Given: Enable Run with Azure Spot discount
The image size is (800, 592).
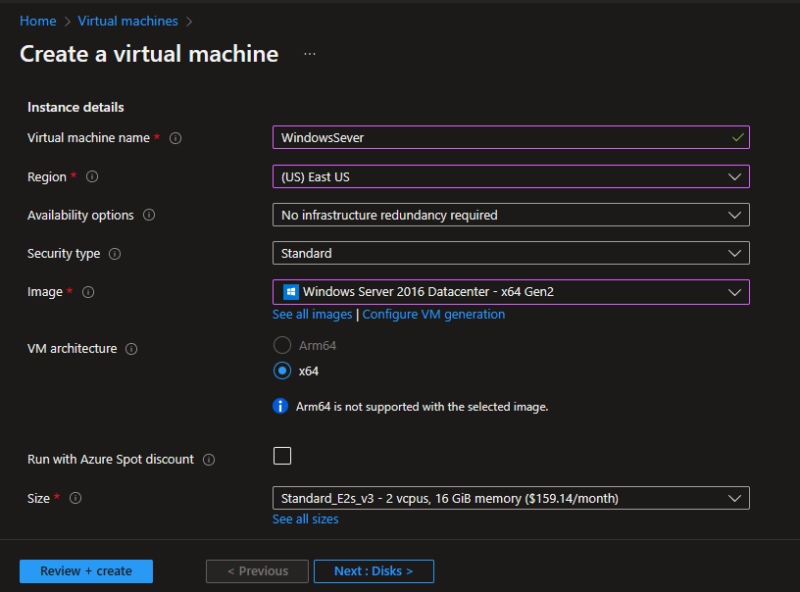Looking at the screenshot, I should tap(282, 455).
